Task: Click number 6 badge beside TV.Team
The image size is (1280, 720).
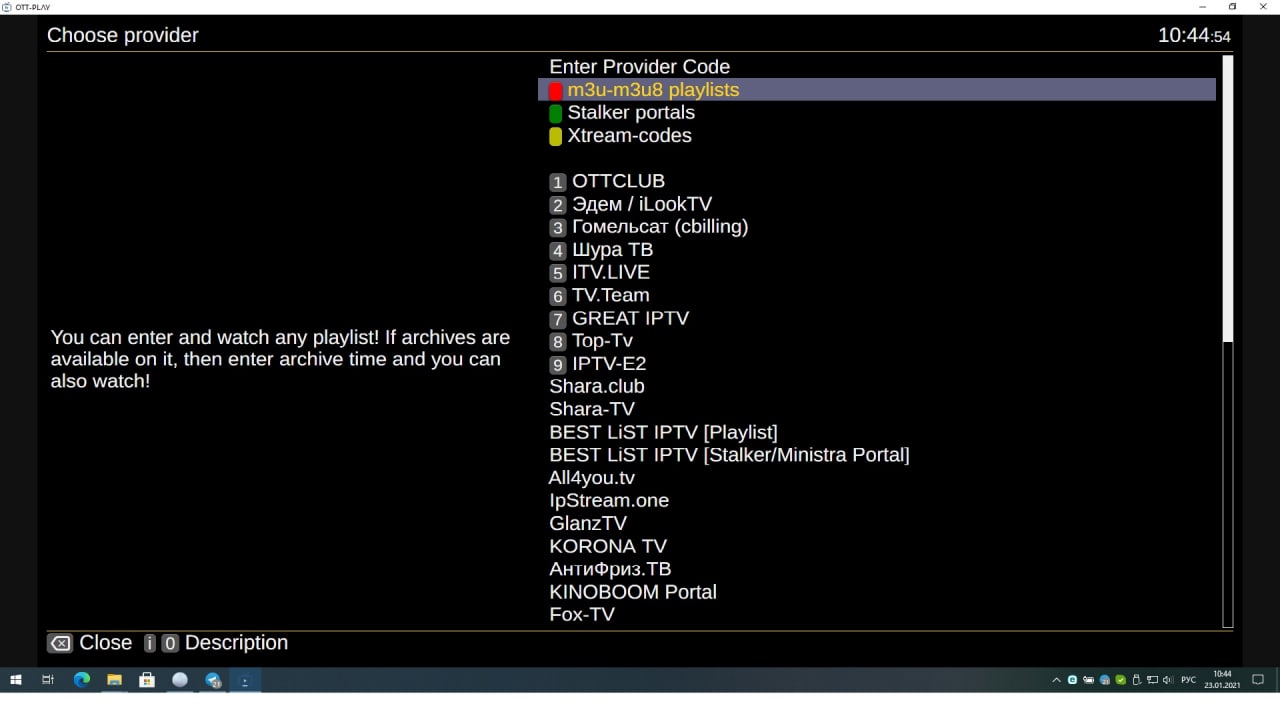Action: [x=558, y=296]
